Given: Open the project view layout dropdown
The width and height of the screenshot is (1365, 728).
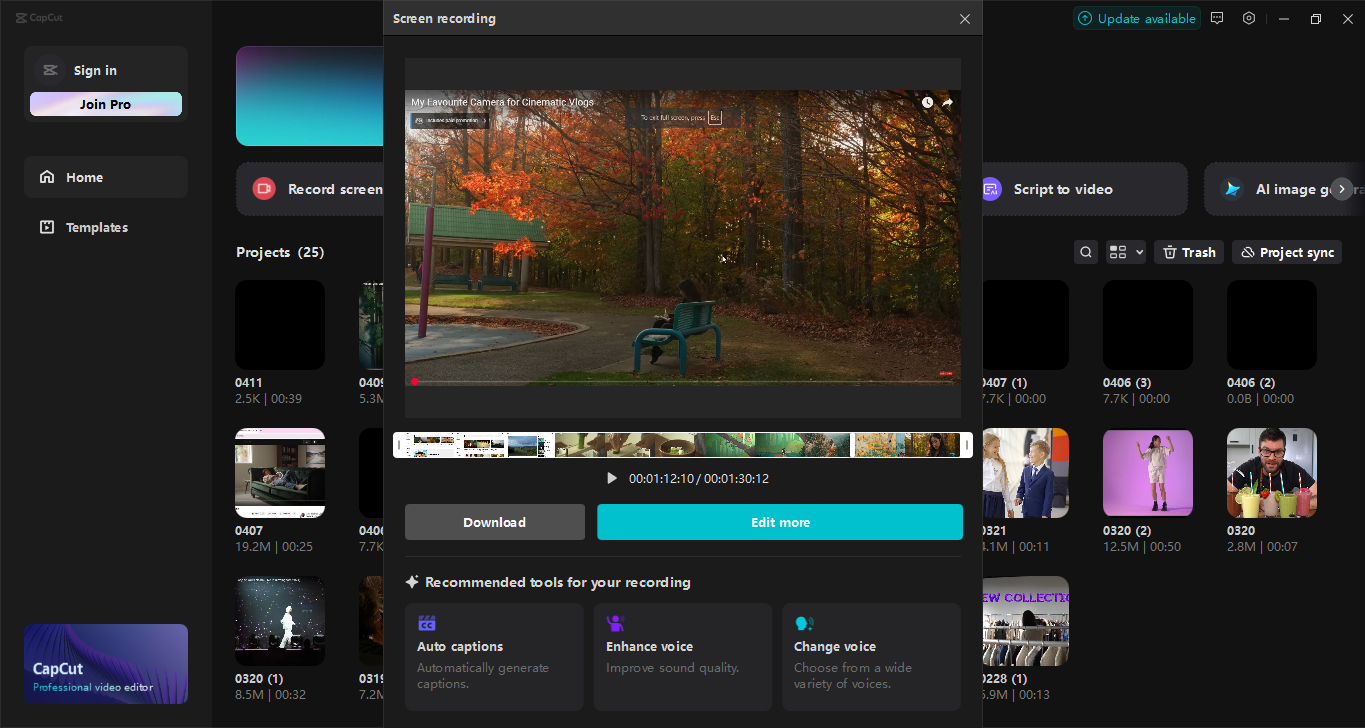Looking at the screenshot, I should (x=1126, y=252).
